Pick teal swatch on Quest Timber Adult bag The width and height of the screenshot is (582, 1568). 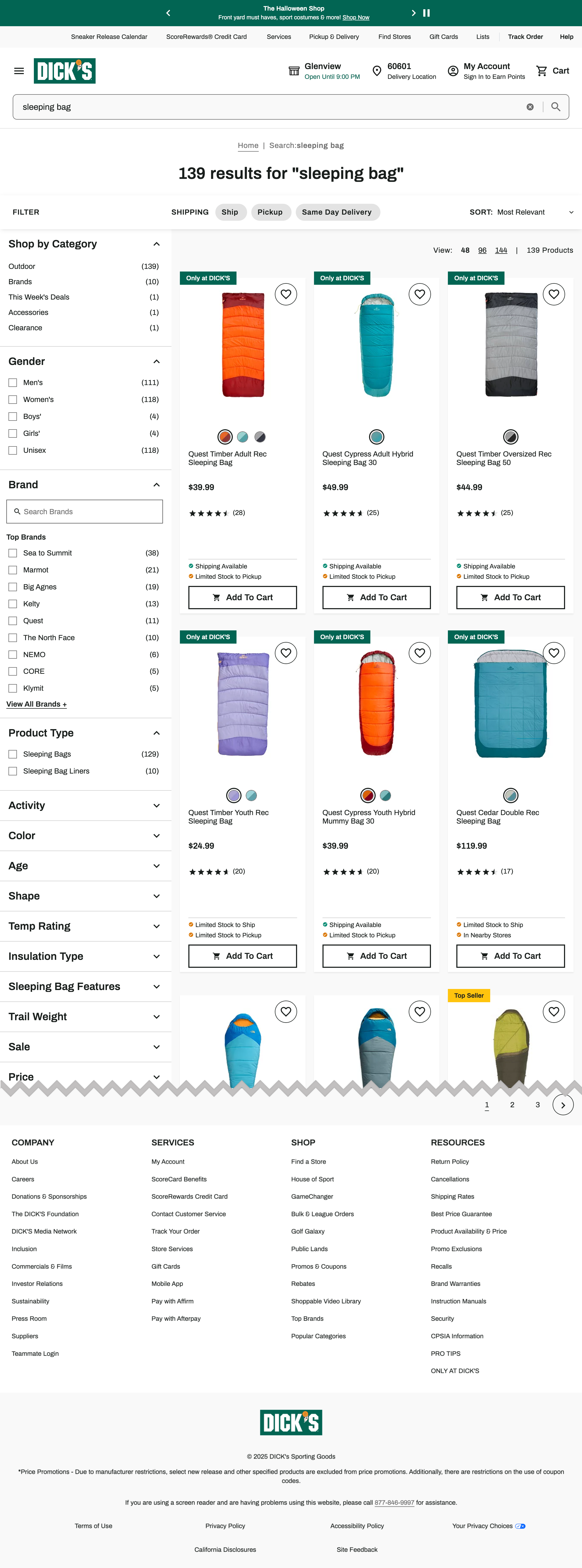(x=242, y=437)
